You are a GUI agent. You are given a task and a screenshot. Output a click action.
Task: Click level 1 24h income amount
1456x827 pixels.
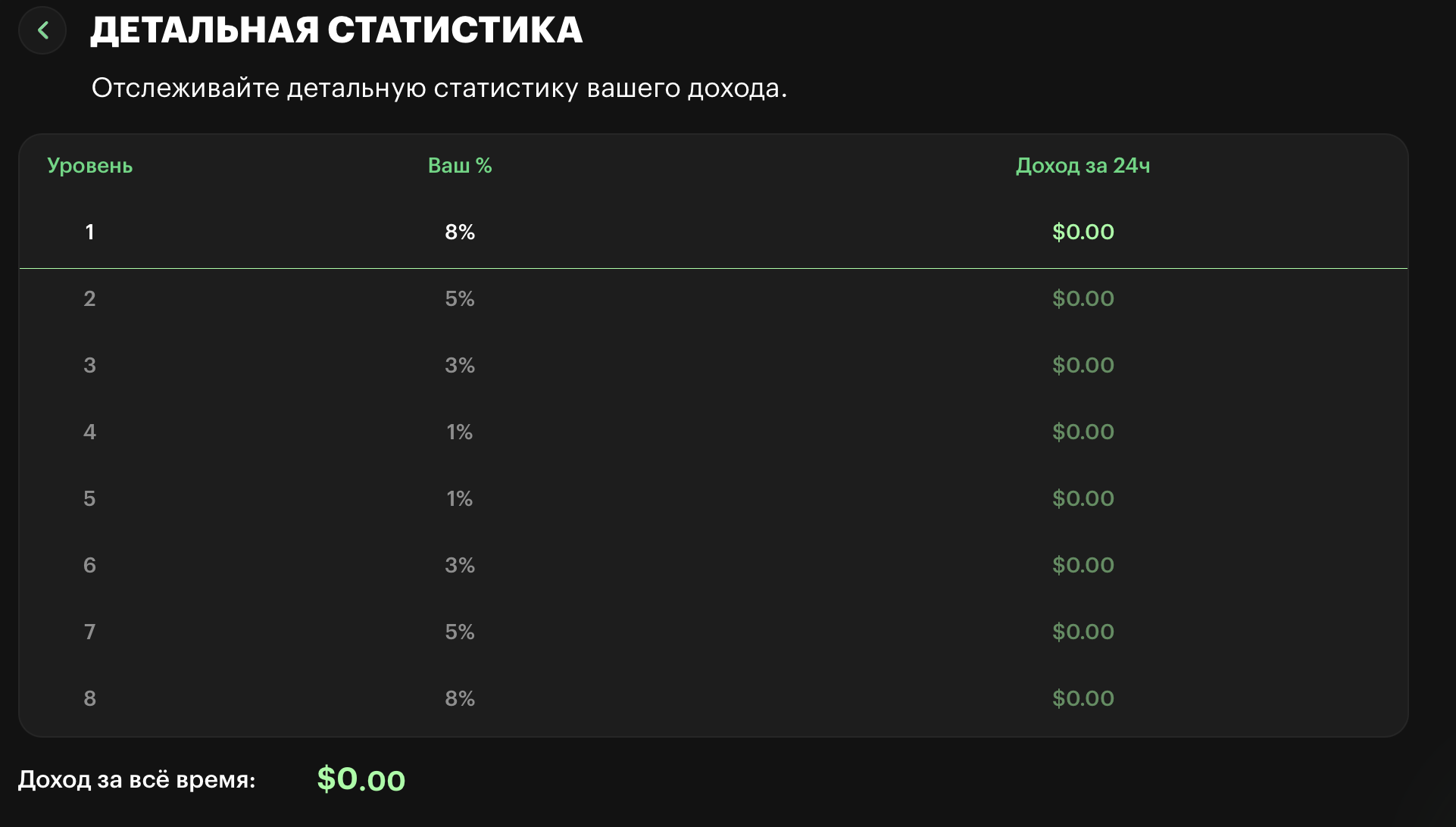1083,232
